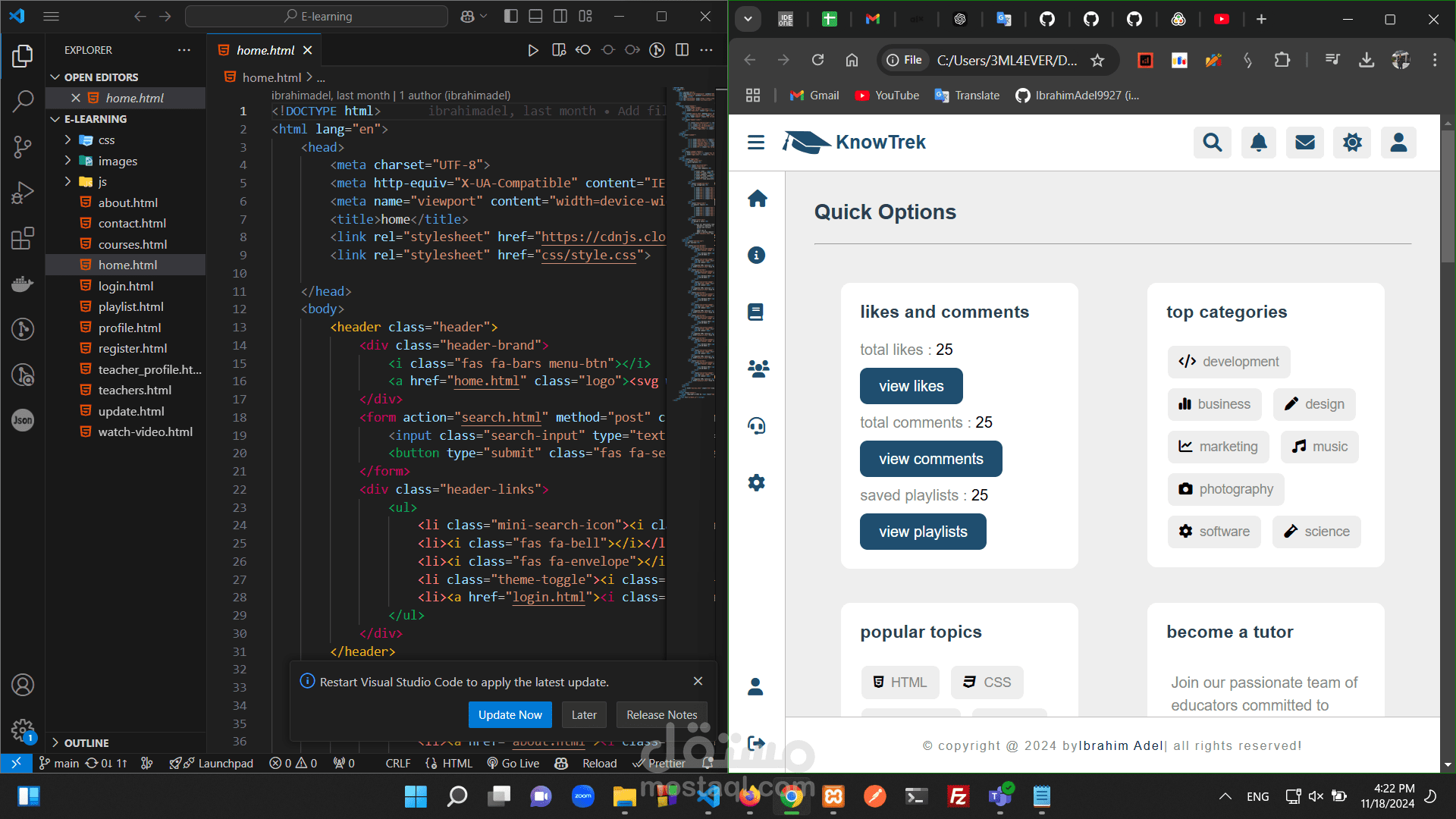Image resolution: width=1456 pixels, height=819 pixels.
Task: Click the sidebar logout arrow icon
Action: pyautogui.click(x=756, y=743)
